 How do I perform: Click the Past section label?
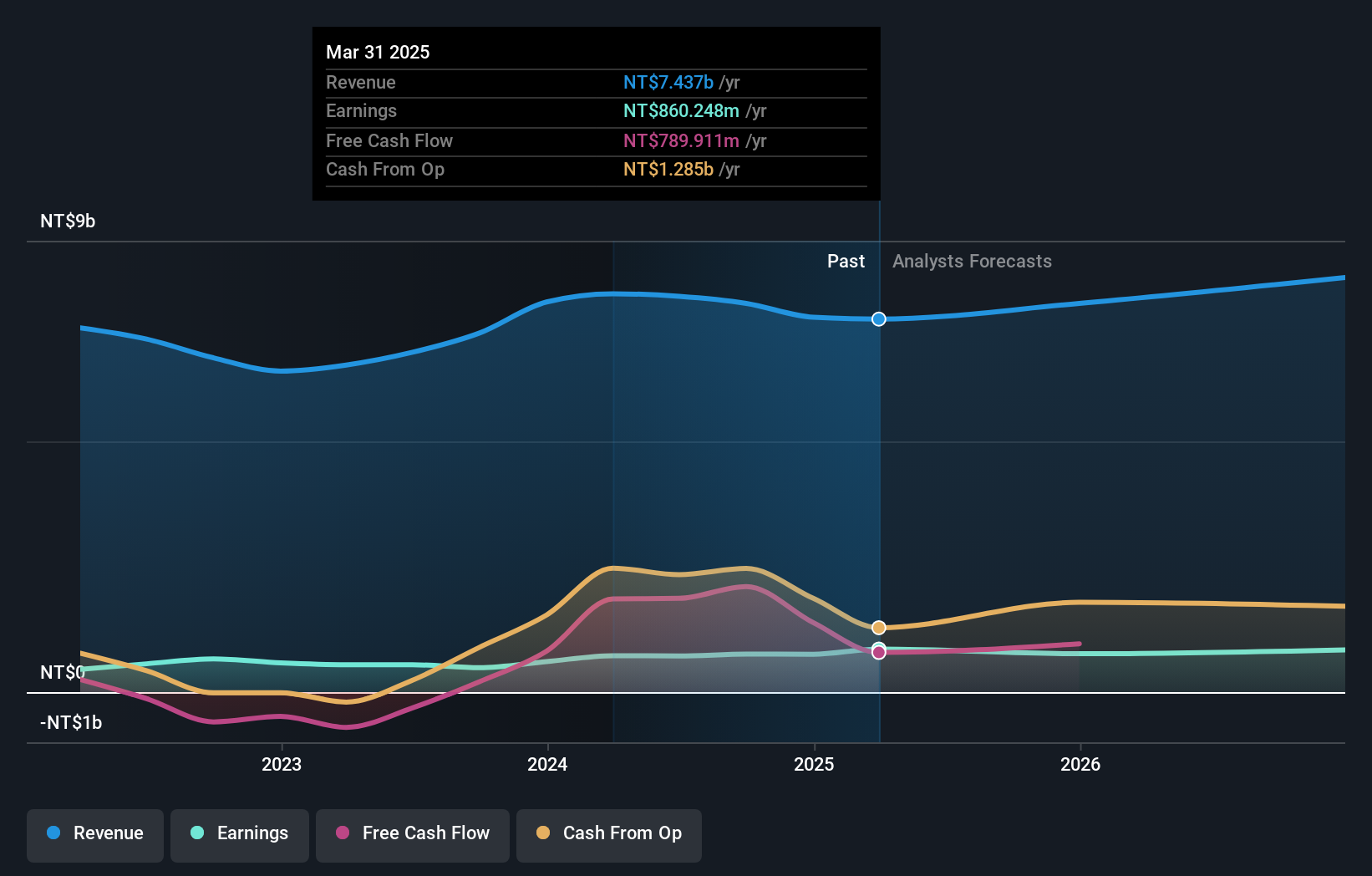846,261
